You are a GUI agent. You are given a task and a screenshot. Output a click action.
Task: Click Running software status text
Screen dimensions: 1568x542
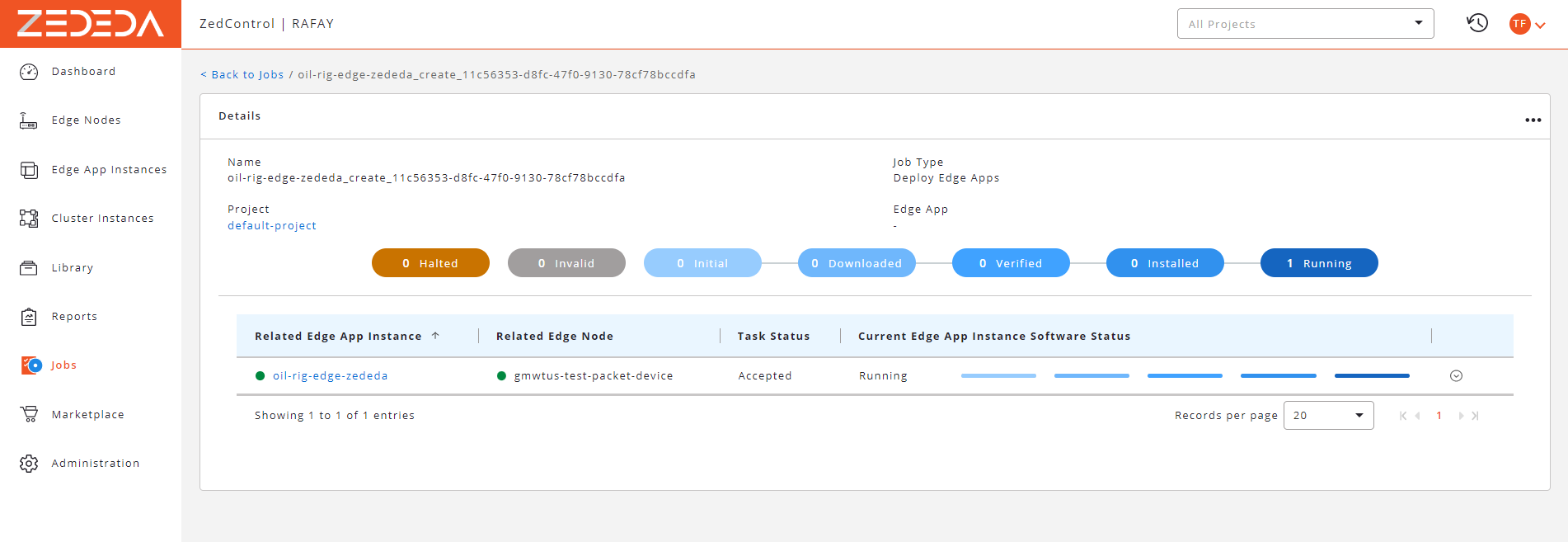pos(883,376)
